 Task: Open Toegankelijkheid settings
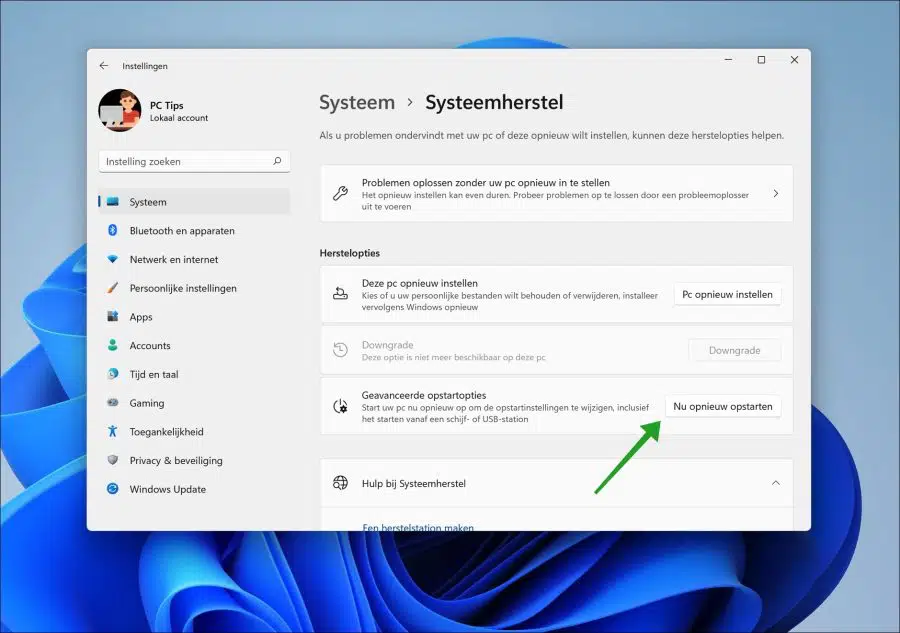tap(194, 432)
